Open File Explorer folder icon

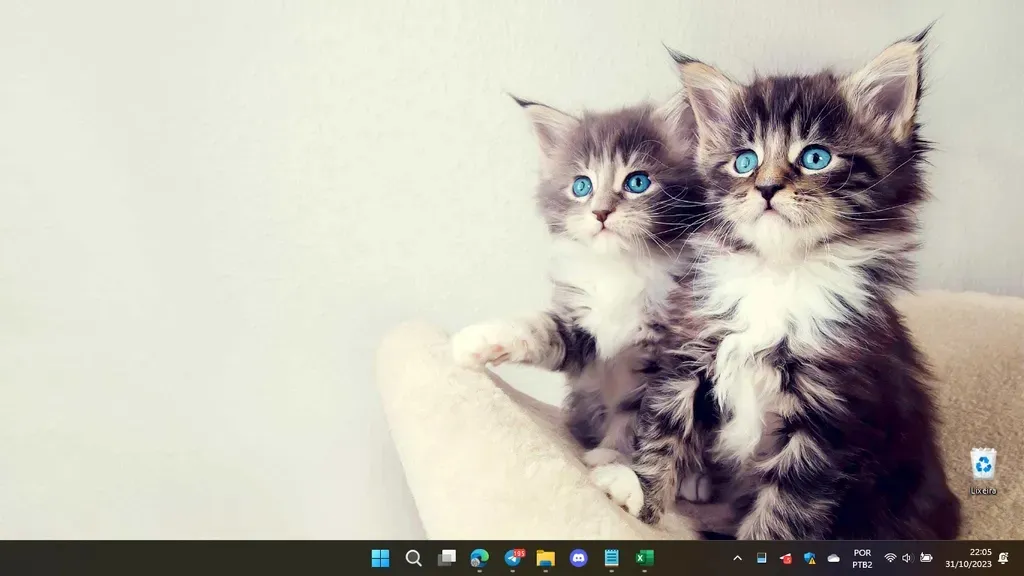545,558
